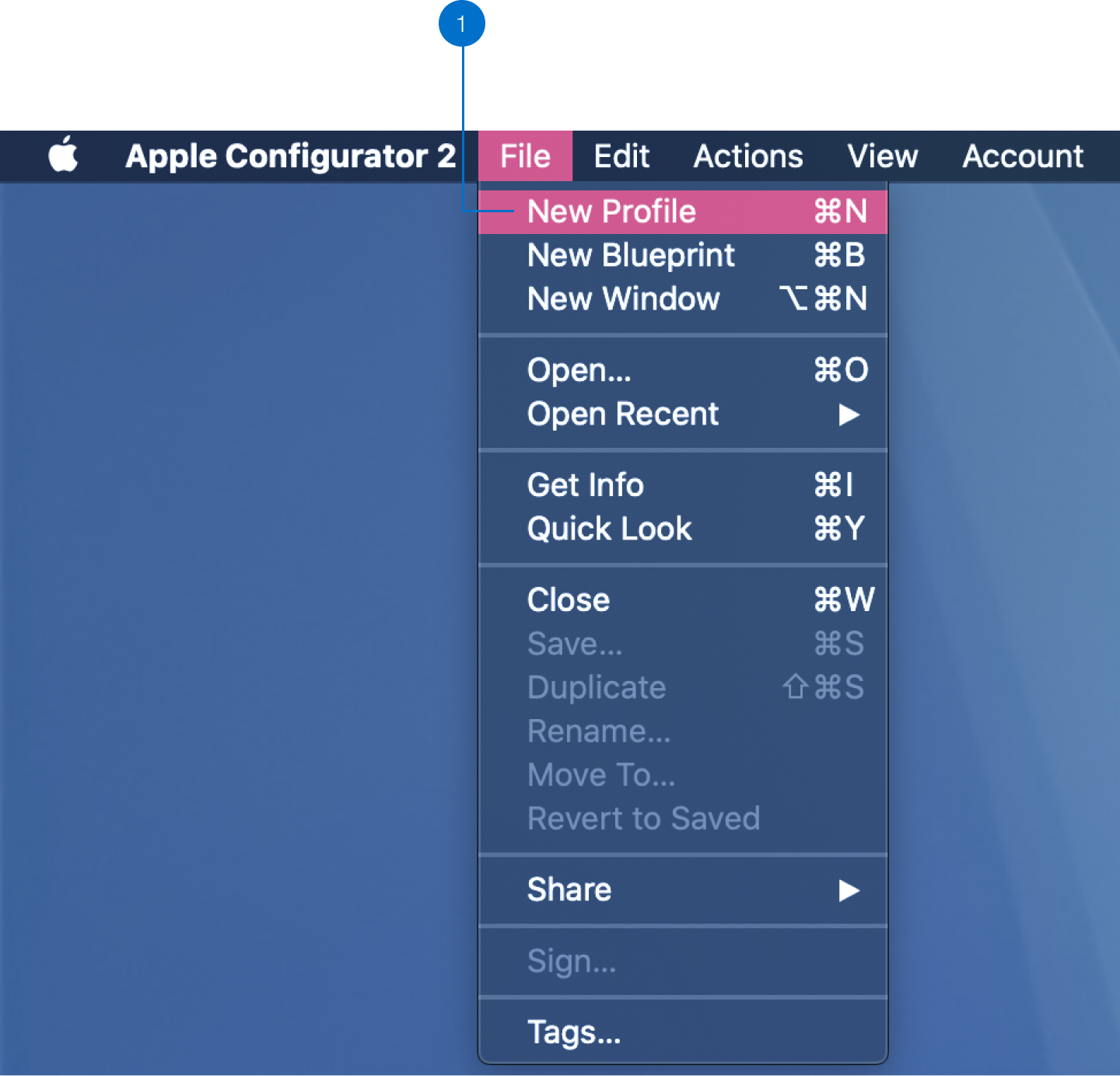Select New Window menu item
Image resolution: width=1120 pixels, height=1076 pixels.
pyautogui.click(x=683, y=299)
